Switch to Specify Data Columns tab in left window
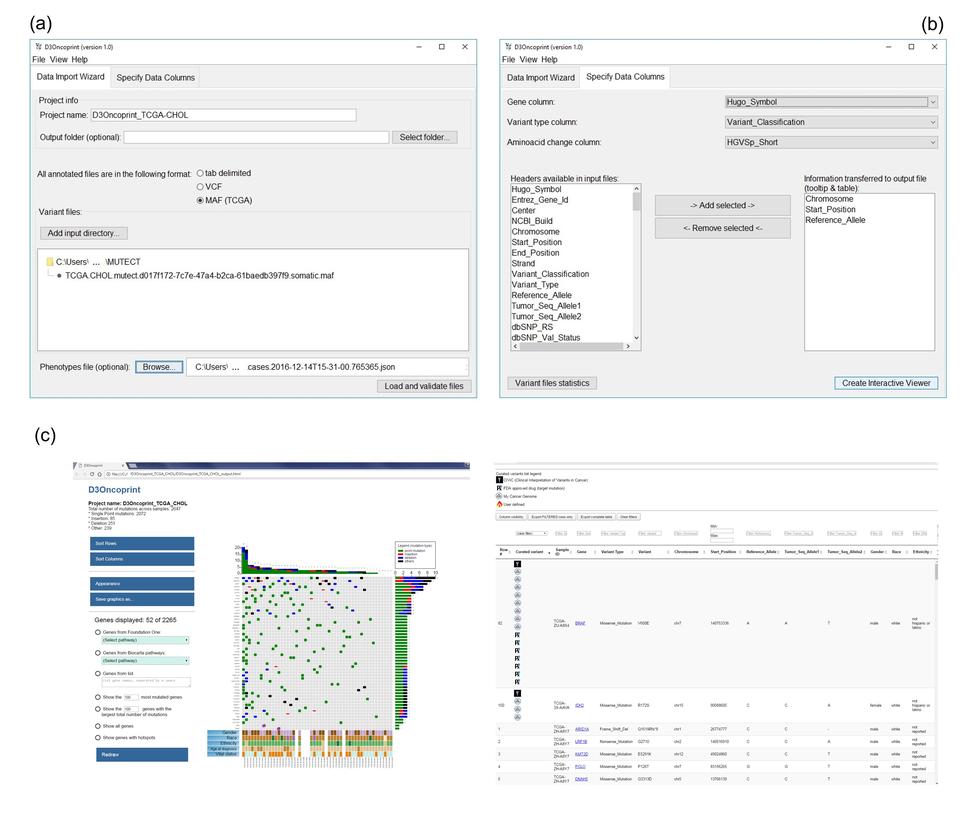Viewport: 970px width, 839px height. pyautogui.click(x=155, y=77)
